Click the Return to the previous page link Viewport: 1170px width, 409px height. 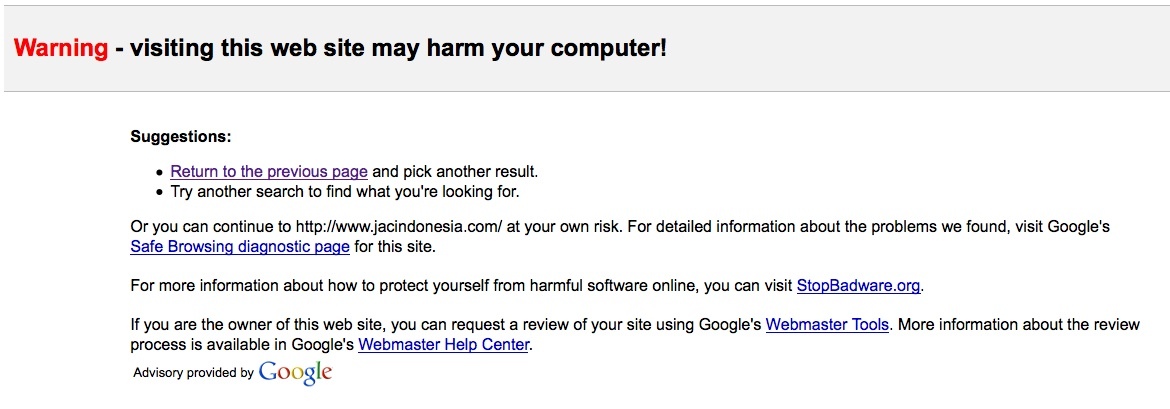coord(269,172)
